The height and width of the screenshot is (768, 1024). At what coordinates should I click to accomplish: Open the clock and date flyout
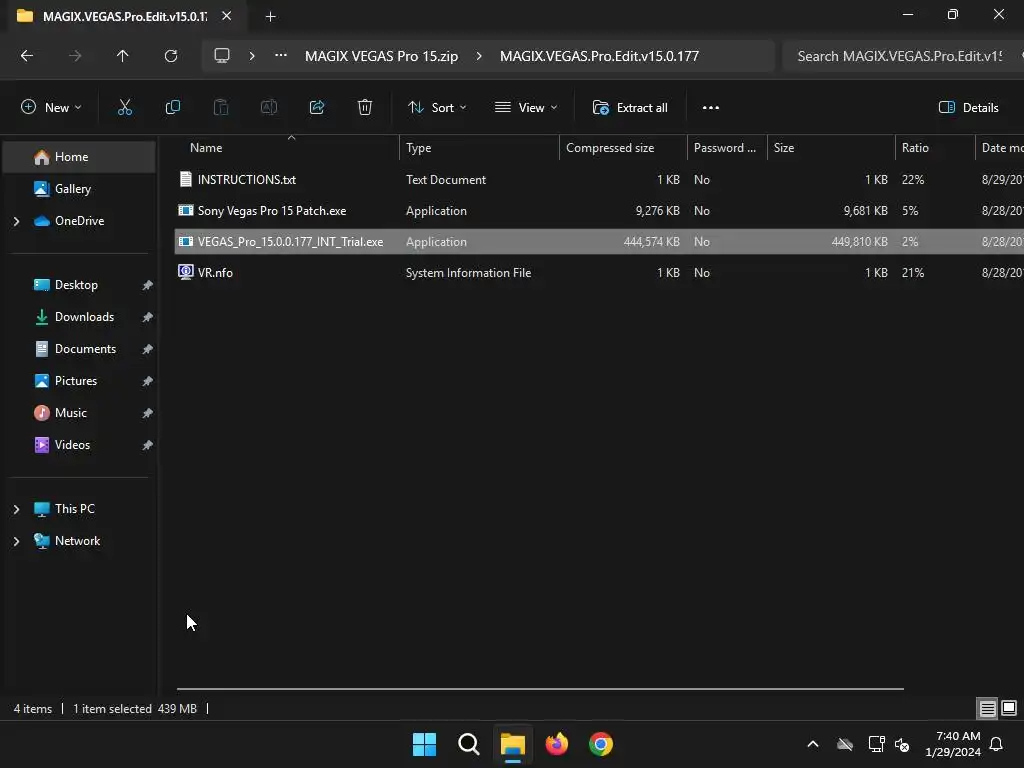(x=953, y=744)
